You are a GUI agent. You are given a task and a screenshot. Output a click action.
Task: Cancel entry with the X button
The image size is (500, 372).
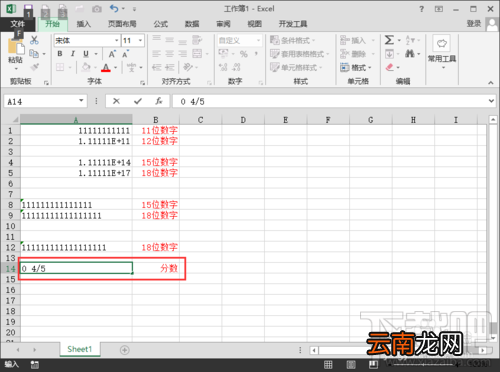(116, 101)
